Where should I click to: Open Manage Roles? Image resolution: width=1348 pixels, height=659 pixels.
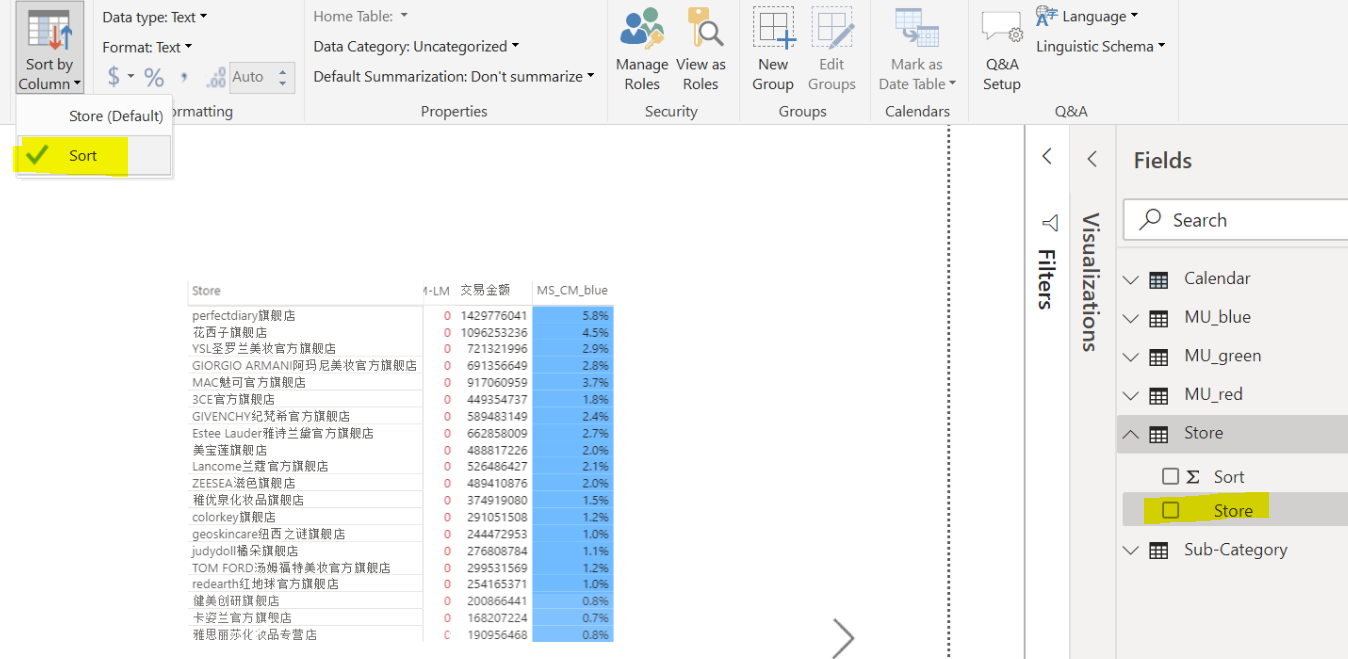coord(642,48)
